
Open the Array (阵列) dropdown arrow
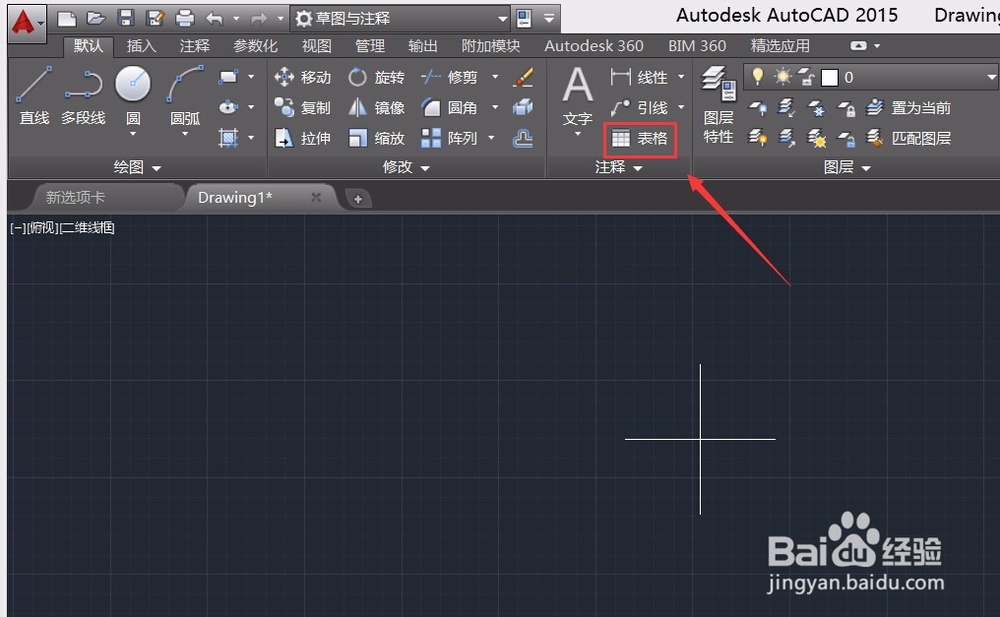coord(491,137)
